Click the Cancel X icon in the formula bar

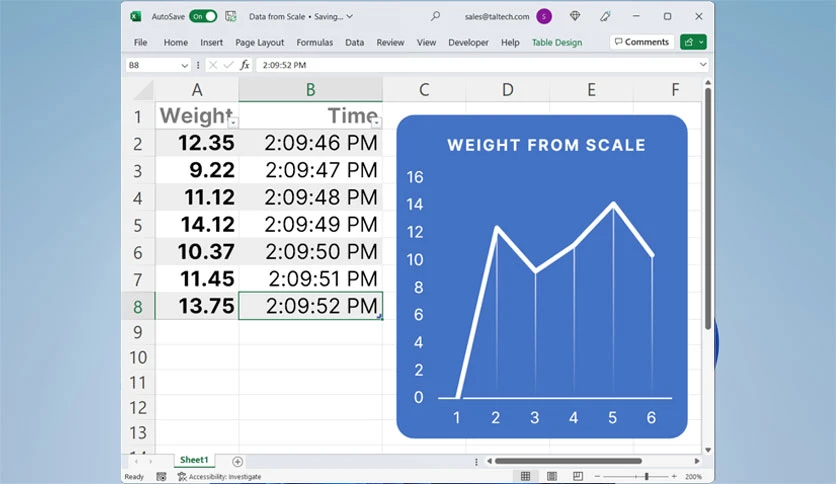[213, 65]
